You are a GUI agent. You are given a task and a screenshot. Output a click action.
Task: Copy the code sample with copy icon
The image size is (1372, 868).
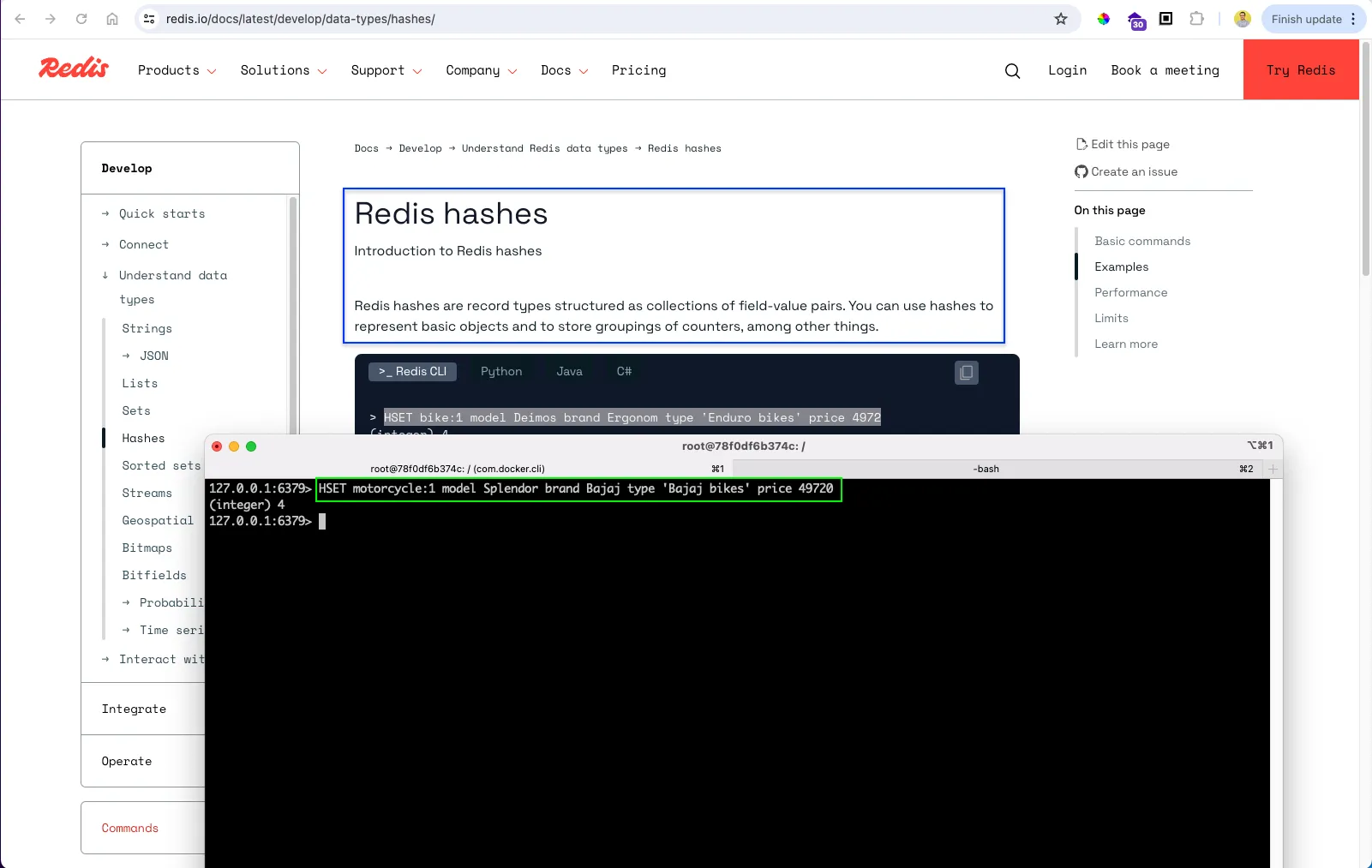pos(967,373)
